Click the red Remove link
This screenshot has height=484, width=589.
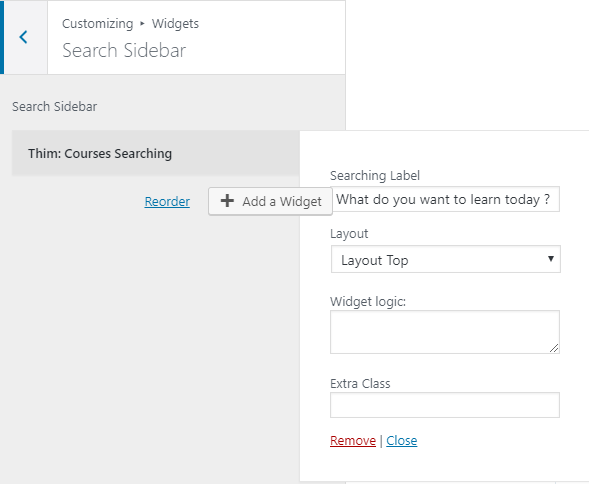click(353, 440)
